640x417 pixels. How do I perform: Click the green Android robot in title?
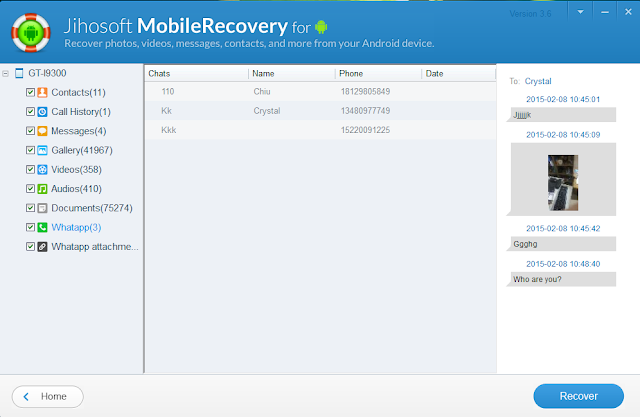click(321, 27)
